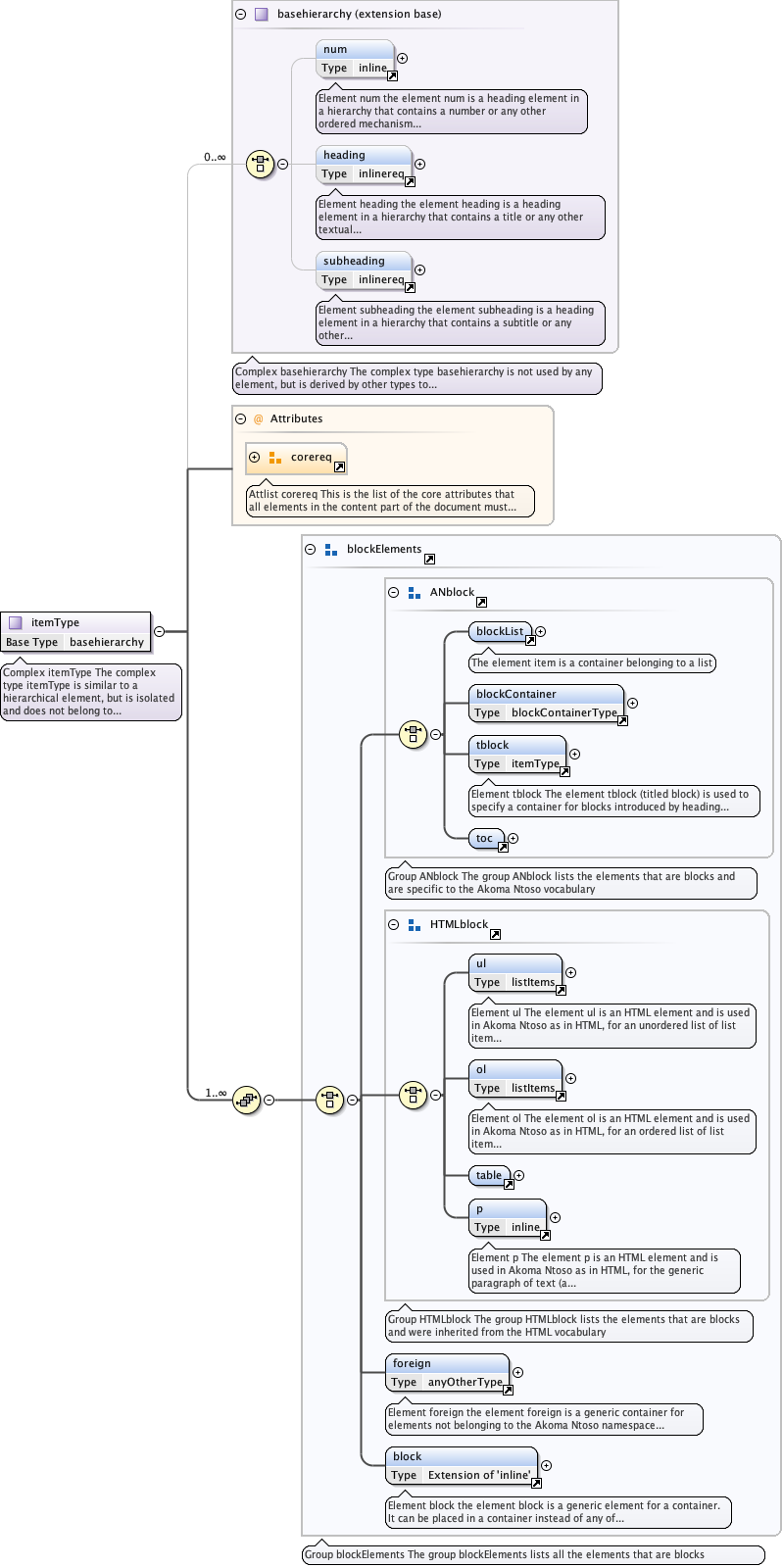Click the sequence compositor icon beside basehierarchy

pyautogui.click(x=260, y=164)
